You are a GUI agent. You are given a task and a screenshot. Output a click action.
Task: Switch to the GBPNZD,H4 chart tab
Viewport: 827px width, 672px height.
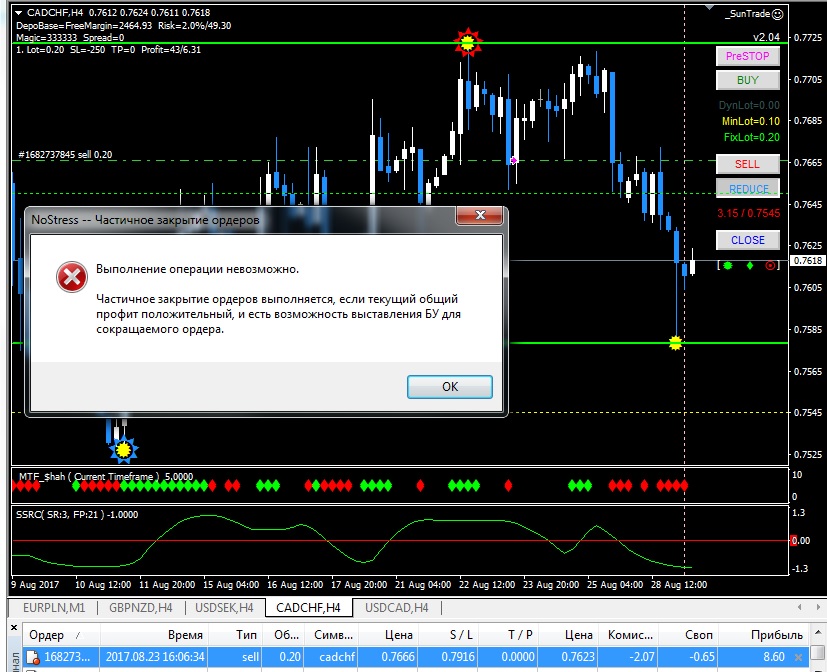141,608
